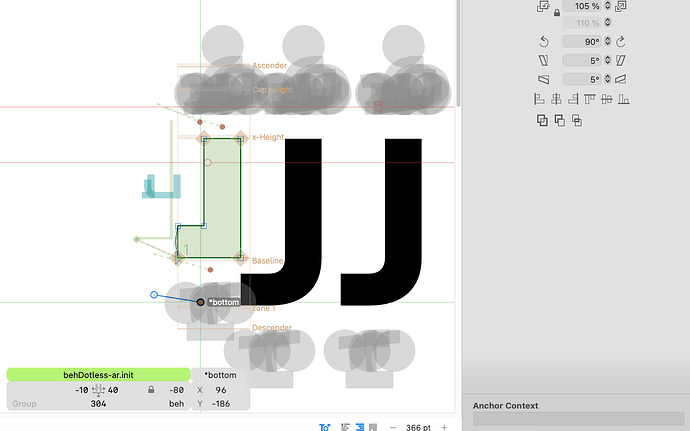Image resolution: width=690 pixels, height=431 pixels.
Task: Select the *bottom anchor point on canvas
Action: (201, 301)
